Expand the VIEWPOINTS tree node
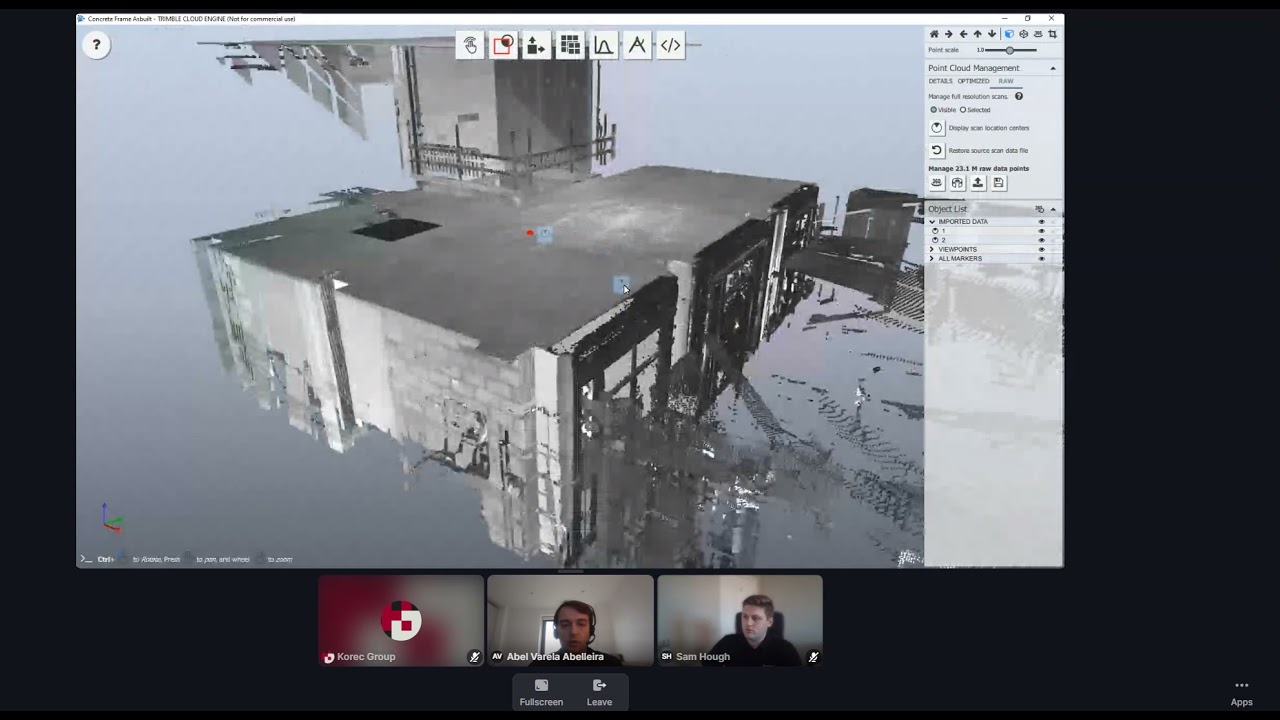Image resolution: width=1280 pixels, height=720 pixels. point(932,249)
